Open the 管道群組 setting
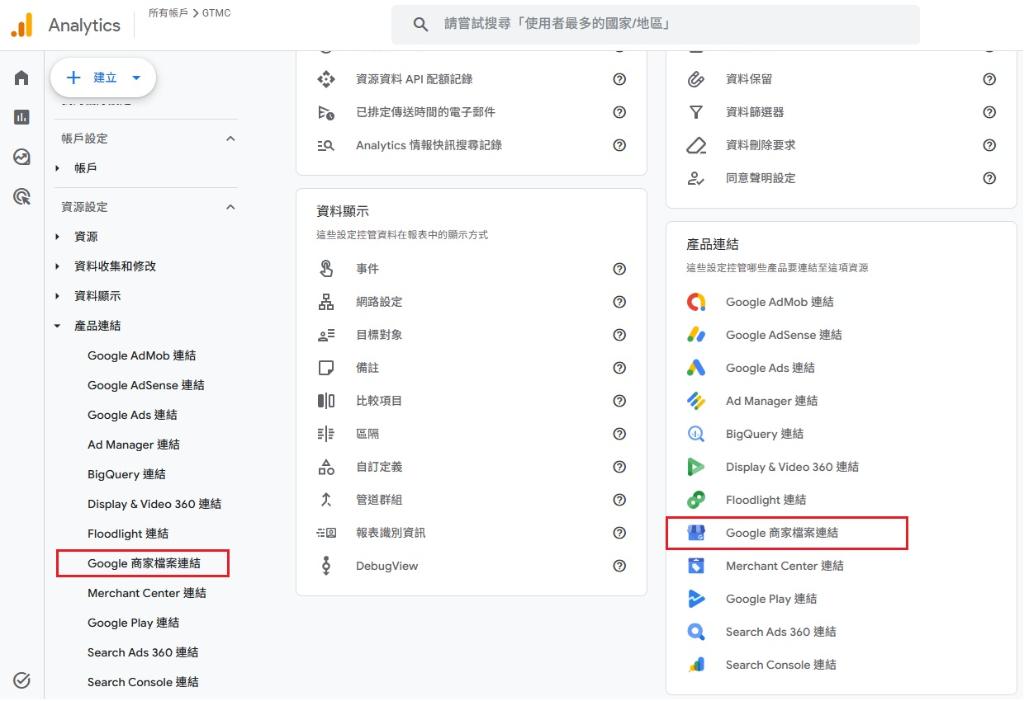The width and height of the screenshot is (1024, 701). coord(379,500)
